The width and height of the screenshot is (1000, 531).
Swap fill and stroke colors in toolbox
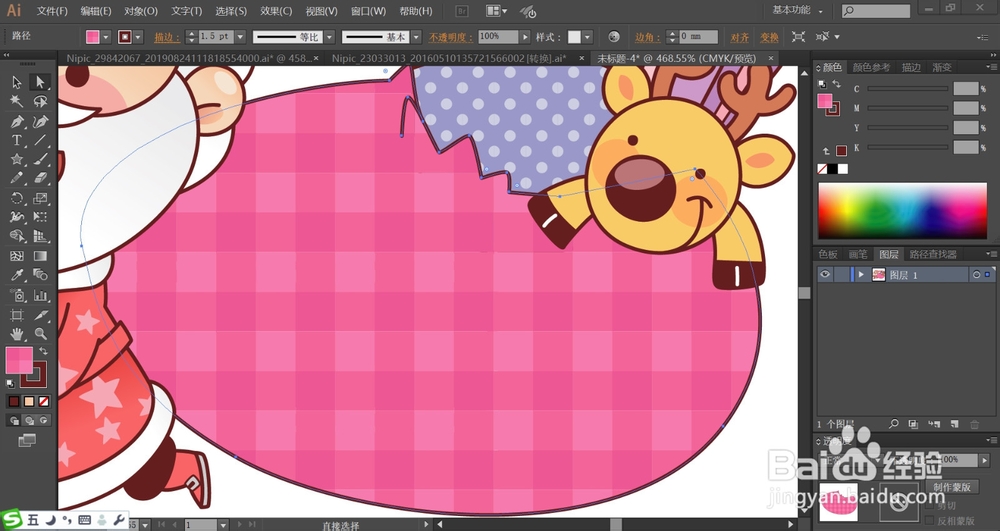pos(43,351)
